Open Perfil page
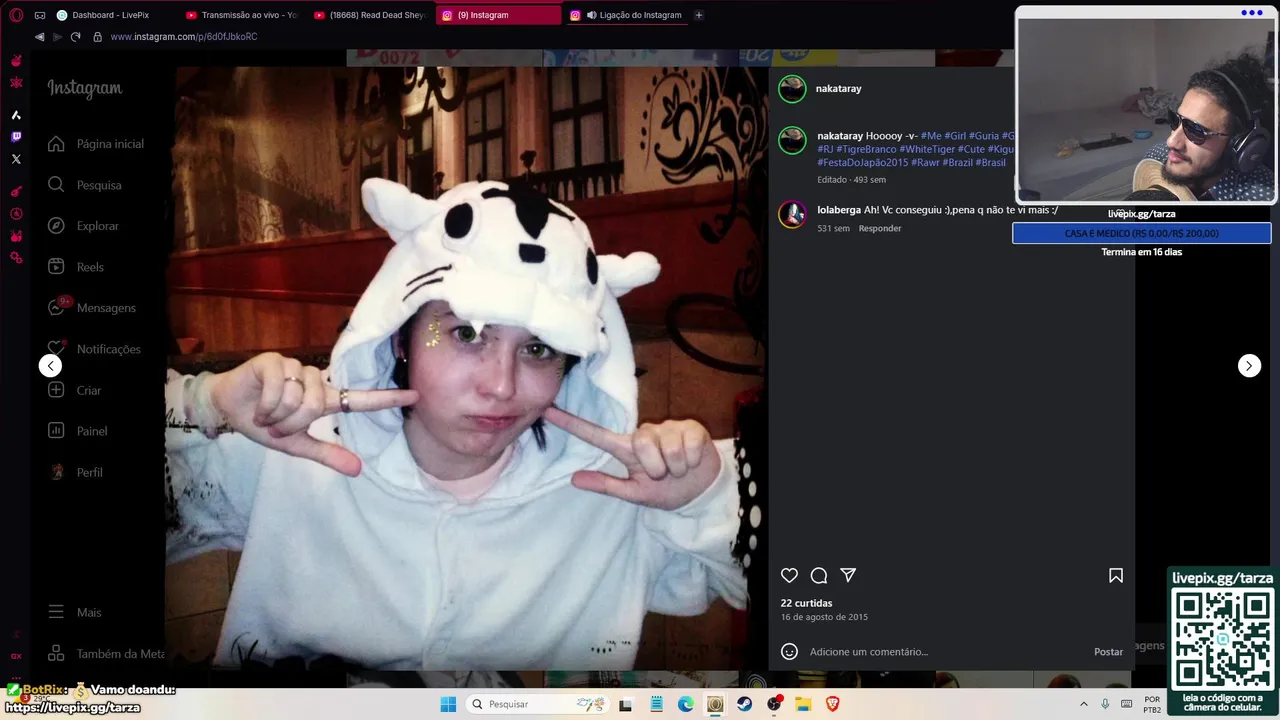This screenshot has height=720, width=1280. click(x=78, y=472)
